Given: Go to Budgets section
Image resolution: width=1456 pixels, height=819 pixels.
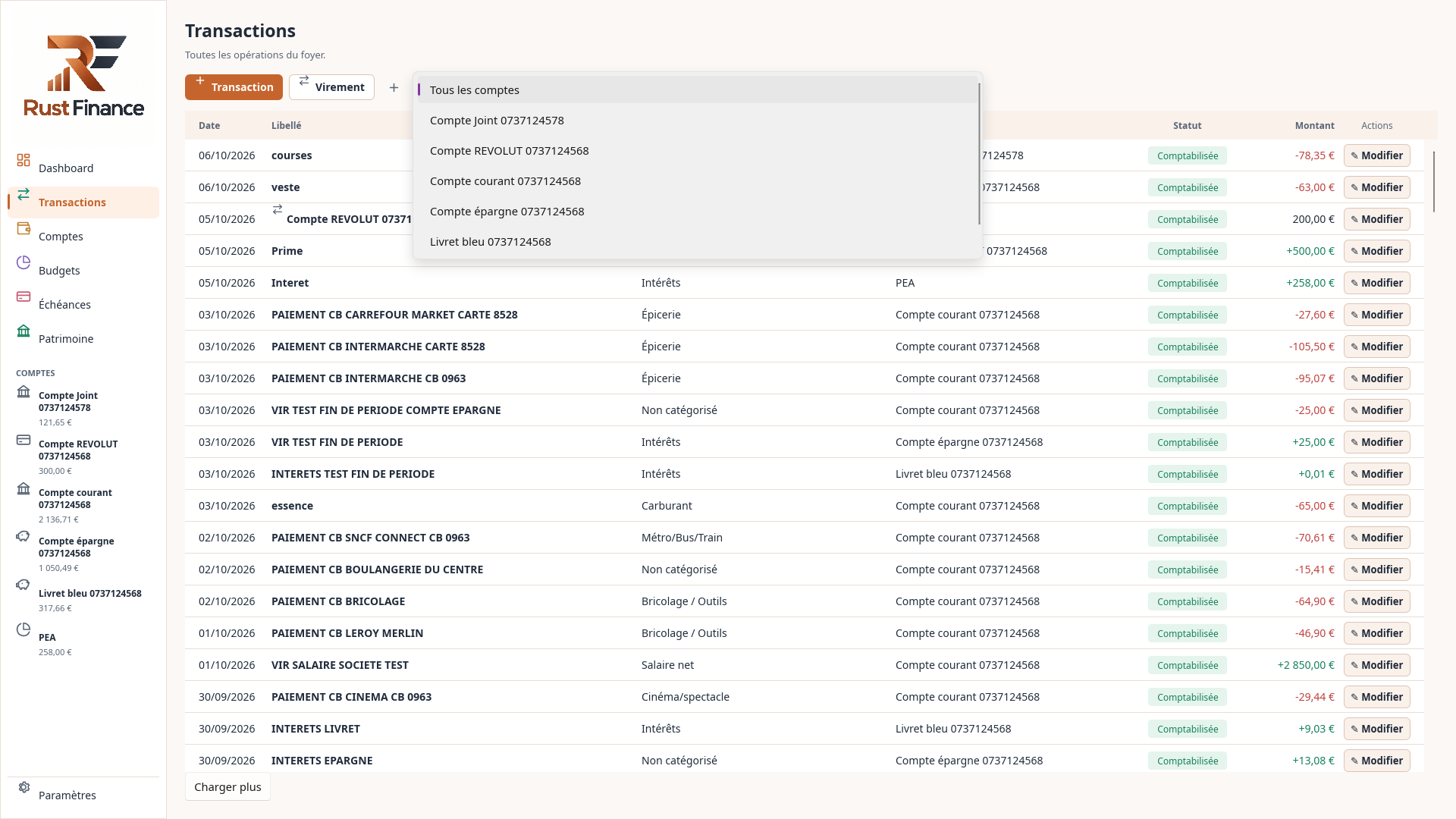Looking at the screenshot, I should 83,271.
